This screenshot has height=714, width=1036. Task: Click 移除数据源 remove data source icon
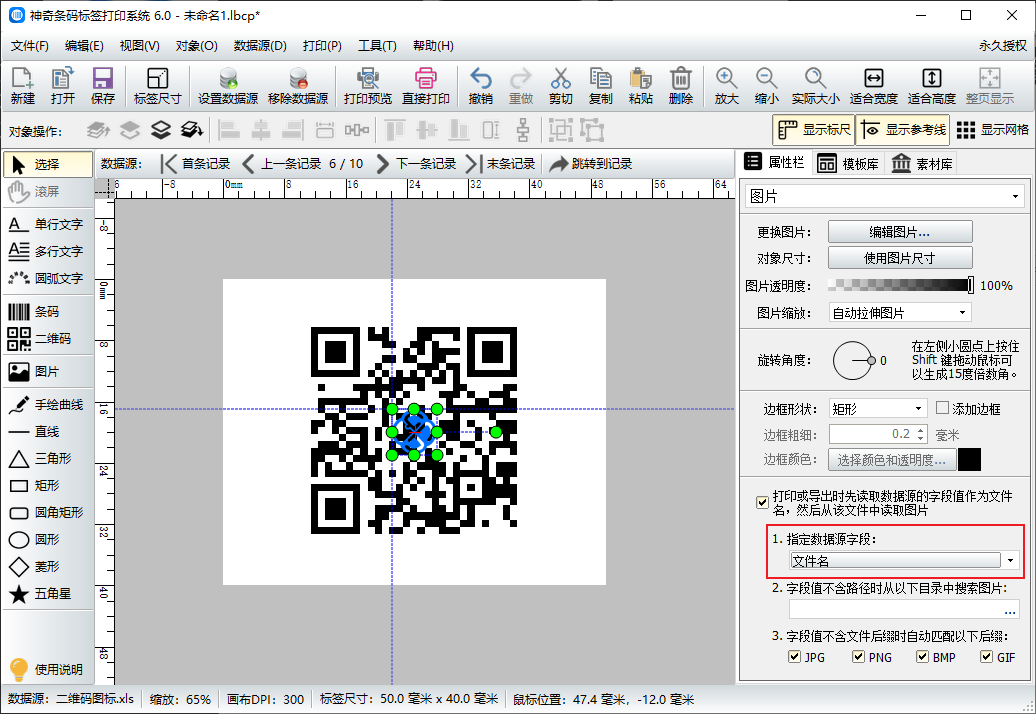coord(298,86)
